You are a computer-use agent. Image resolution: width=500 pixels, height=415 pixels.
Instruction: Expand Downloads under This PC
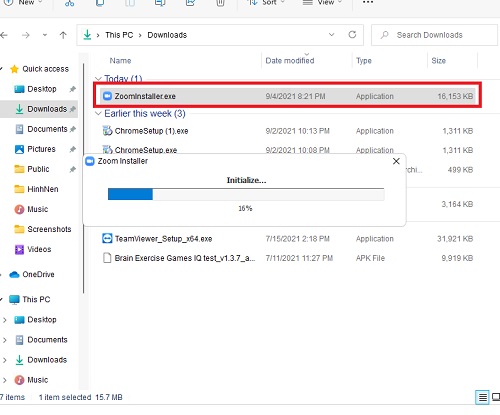pyautogui.click(x=5, y=360)
